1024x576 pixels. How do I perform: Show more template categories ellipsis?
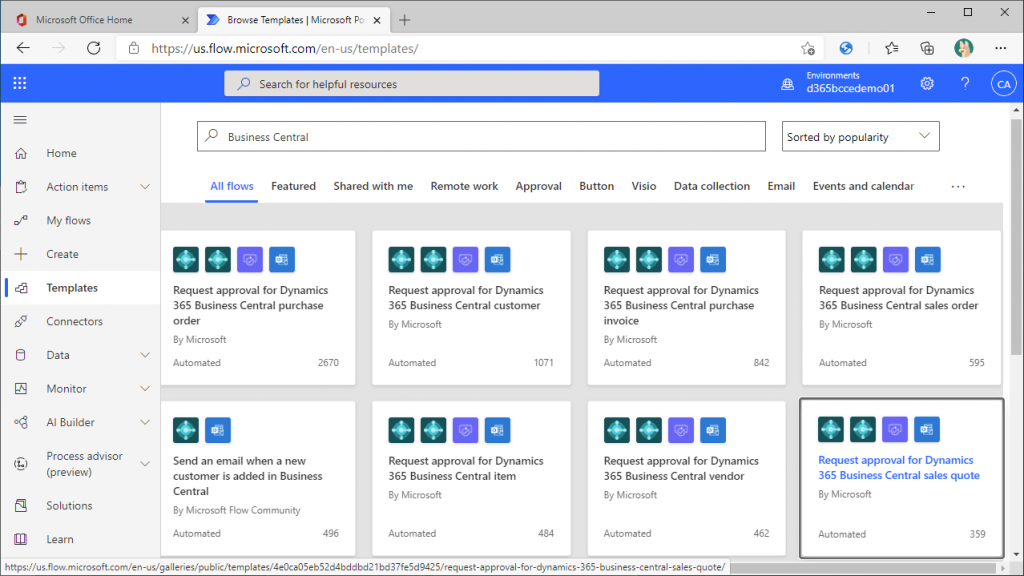tap(957, 187)
